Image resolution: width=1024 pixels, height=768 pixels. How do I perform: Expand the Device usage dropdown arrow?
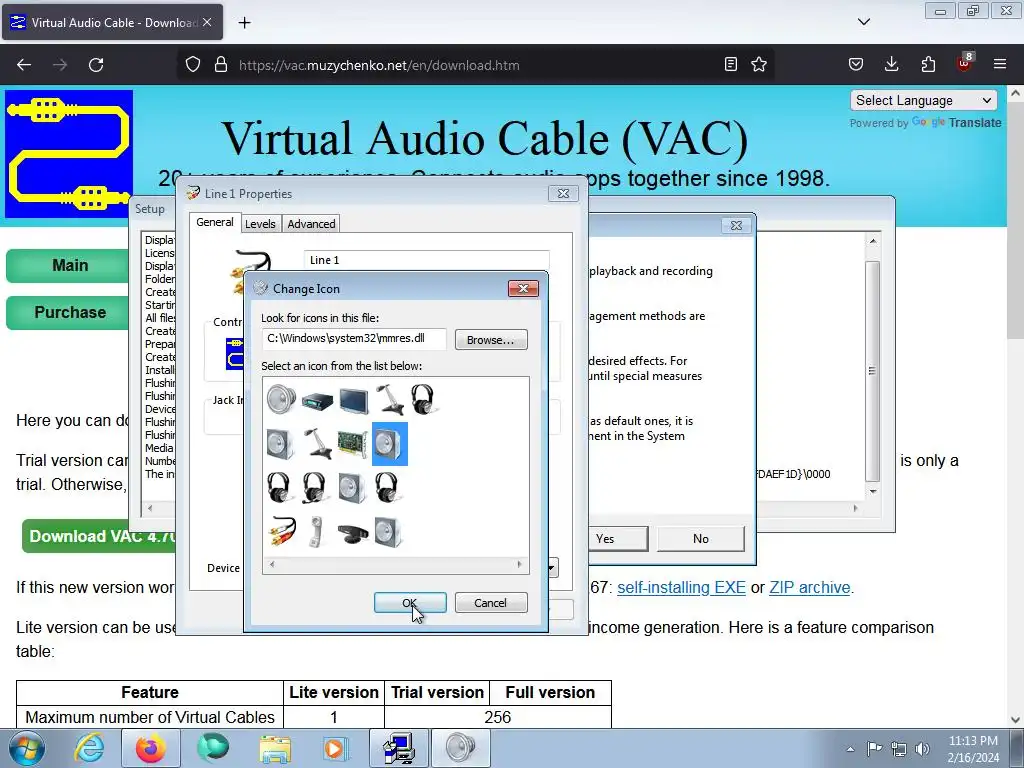point(552,568)
